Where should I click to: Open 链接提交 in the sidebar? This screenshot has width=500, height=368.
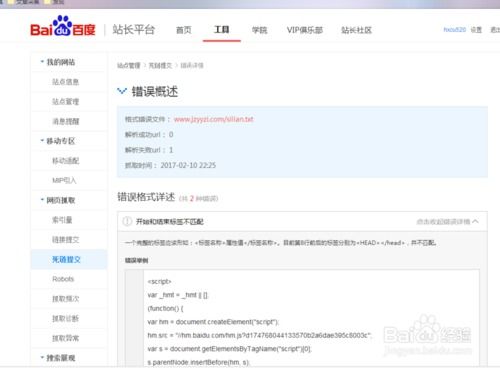click(x=66, y=239)
